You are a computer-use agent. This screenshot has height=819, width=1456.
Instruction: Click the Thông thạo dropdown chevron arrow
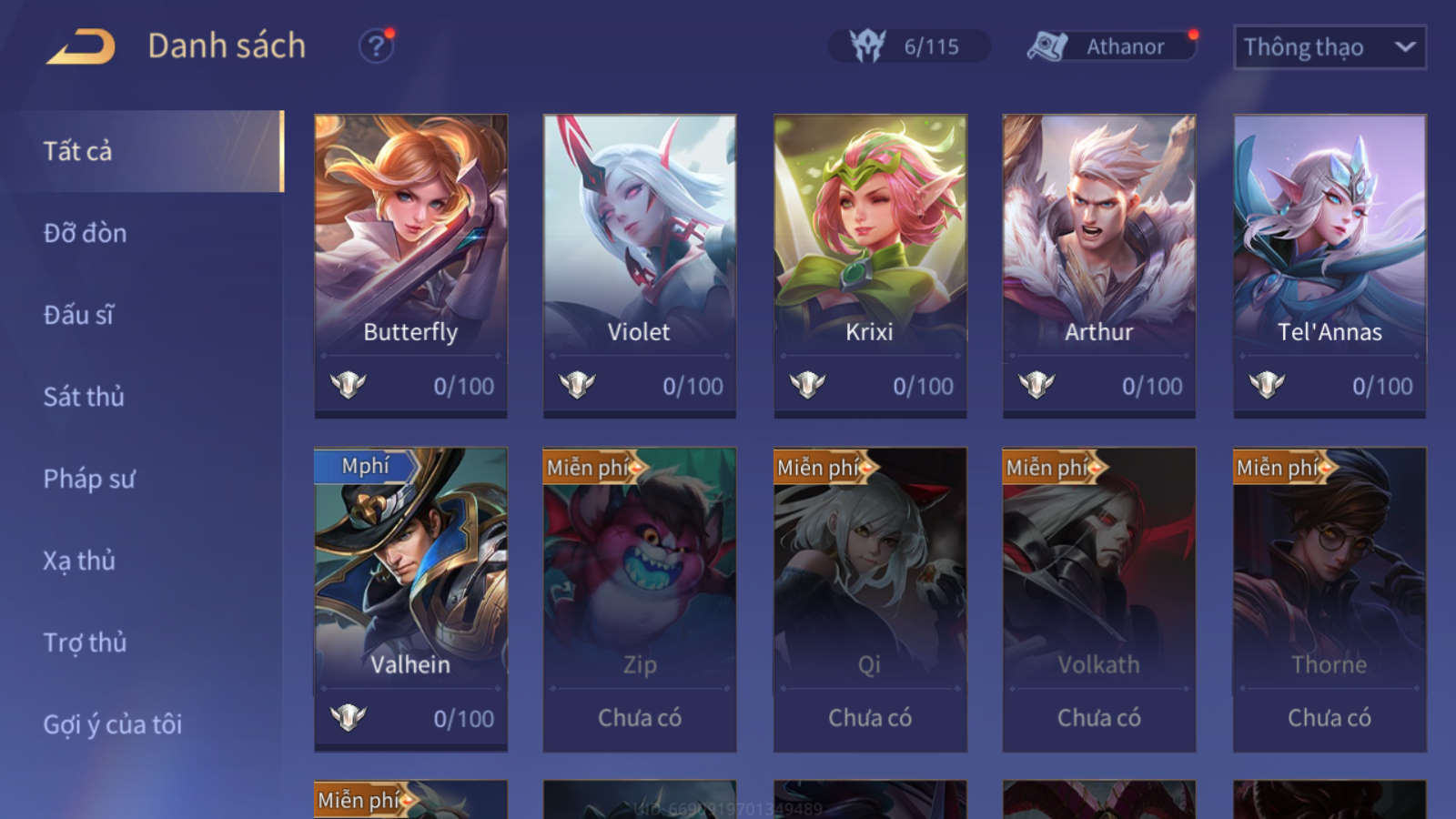pyautogui.click(x=1405, y=46)
